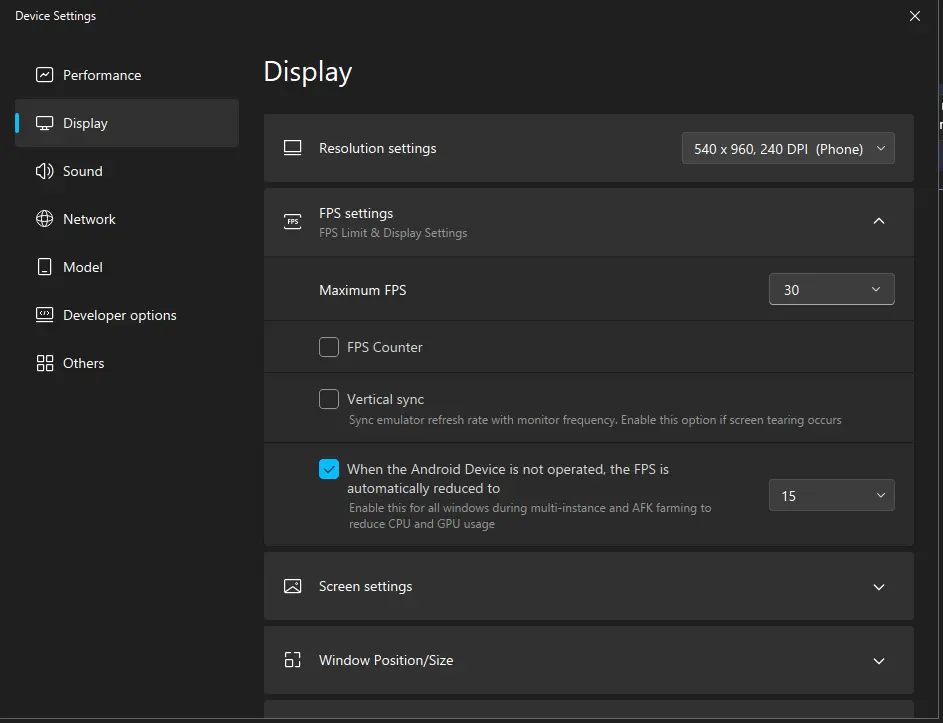Click the Display monitor icon in sidebar
Viewport: 943px width, 723px height.
click(45, 123)
